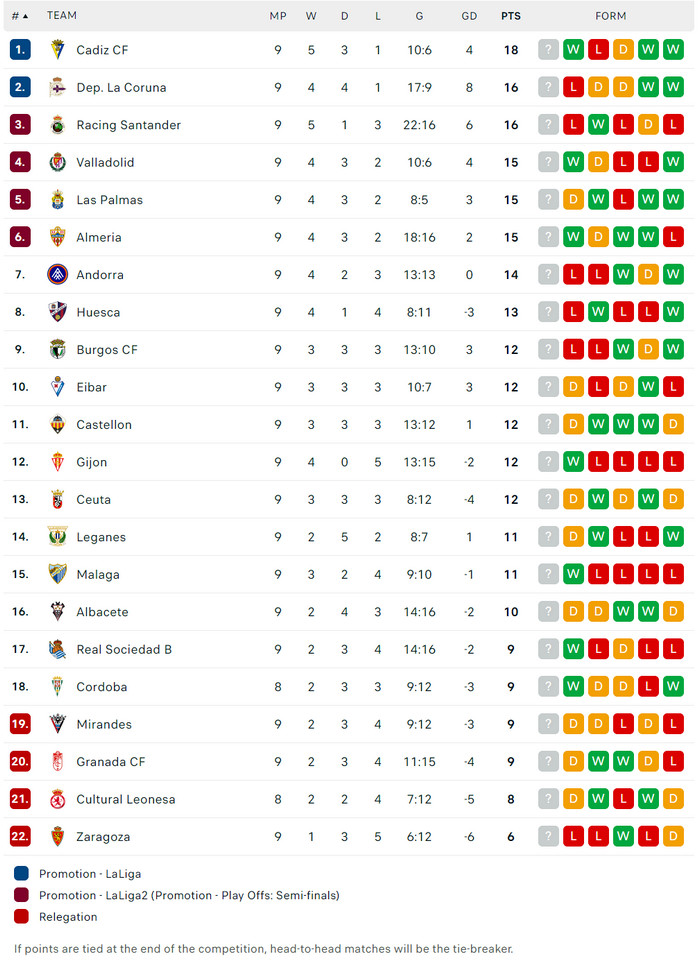Screen dimensions: 700x966
Task: Click Cadiz CF's upcoming match question mark
Action: pos(548,50)
